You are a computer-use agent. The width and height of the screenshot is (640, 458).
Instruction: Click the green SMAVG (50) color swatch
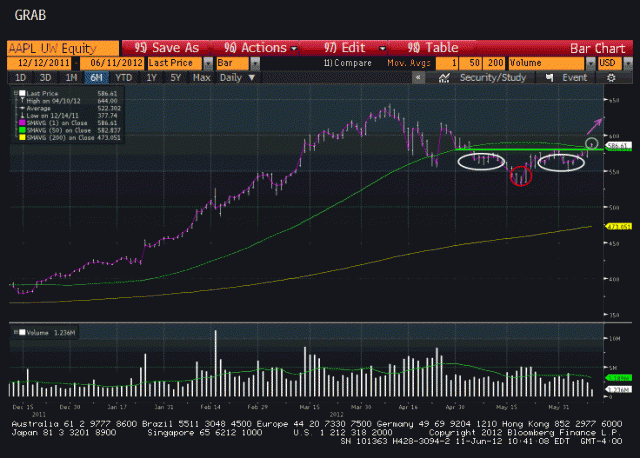(x=22, y=130)
